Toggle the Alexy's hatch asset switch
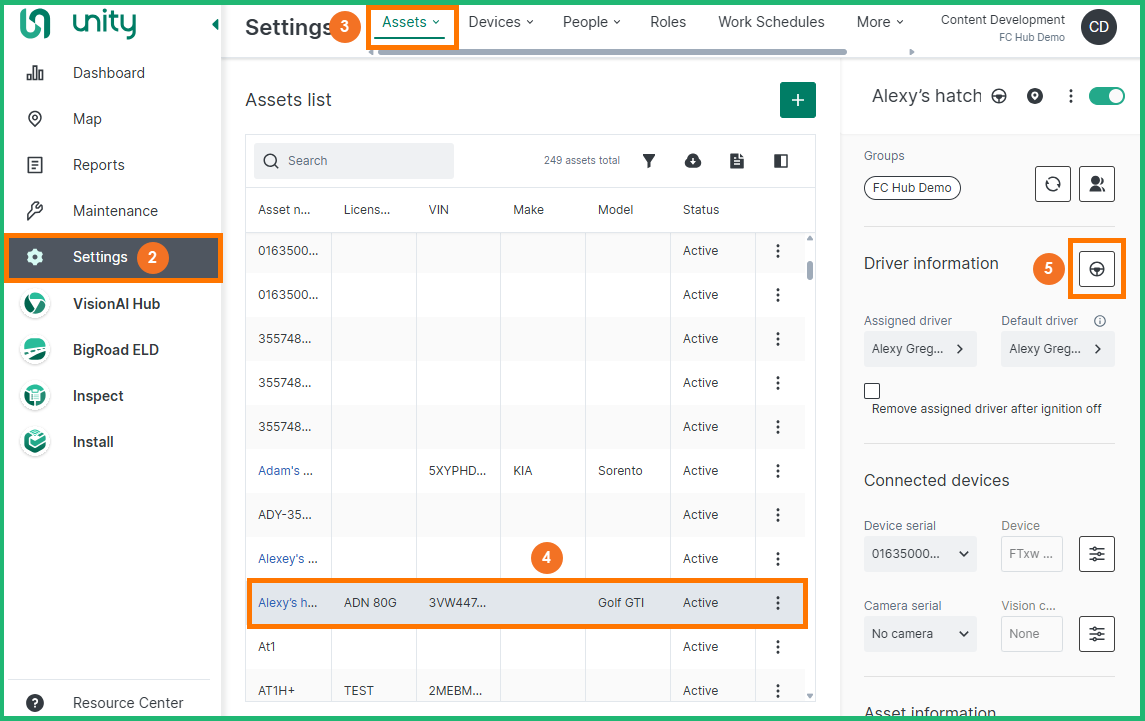 (1106, 96)
